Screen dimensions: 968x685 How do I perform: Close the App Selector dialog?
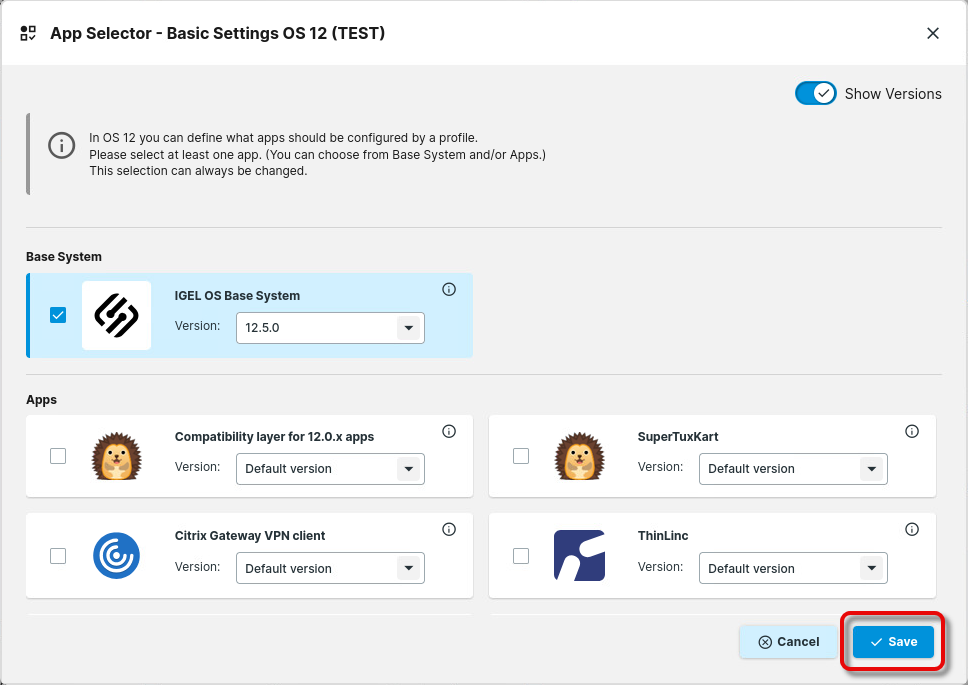[933, 33]
